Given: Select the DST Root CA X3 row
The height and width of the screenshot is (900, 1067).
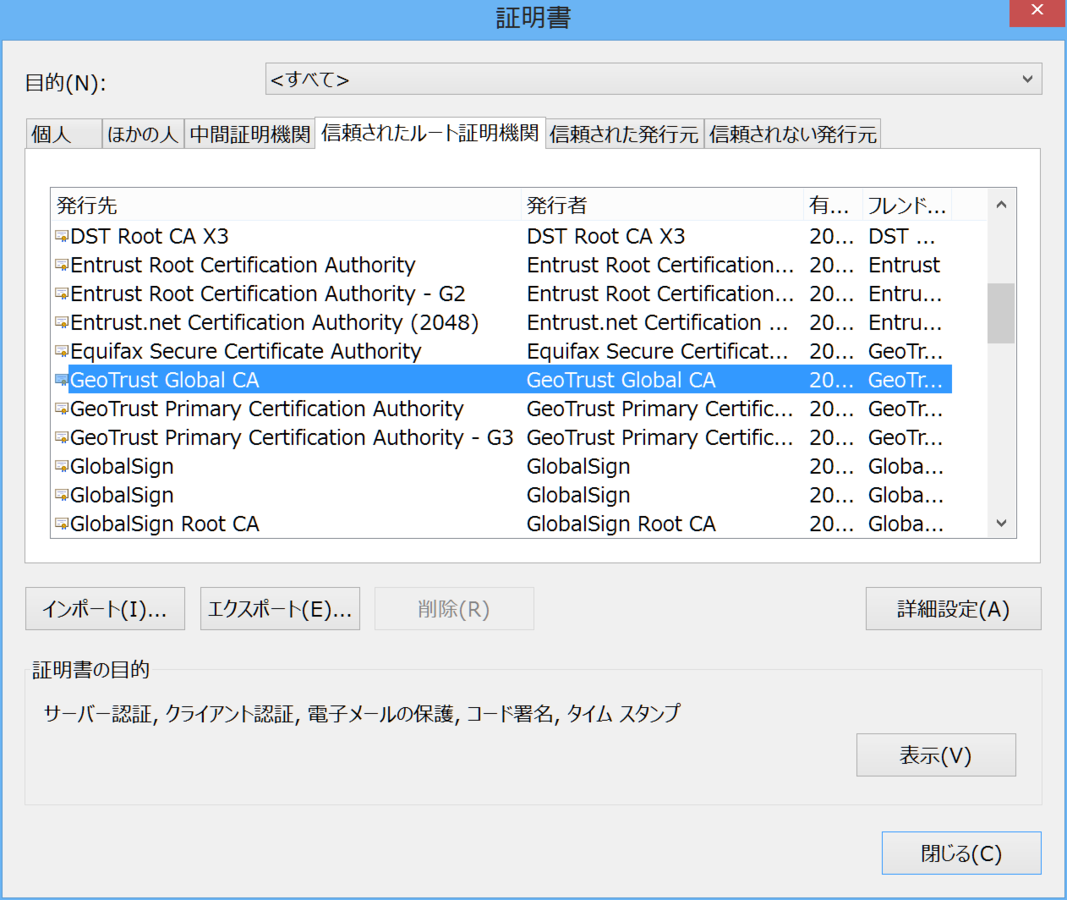Looking at the screenshot, I should [x=502, y=236].
